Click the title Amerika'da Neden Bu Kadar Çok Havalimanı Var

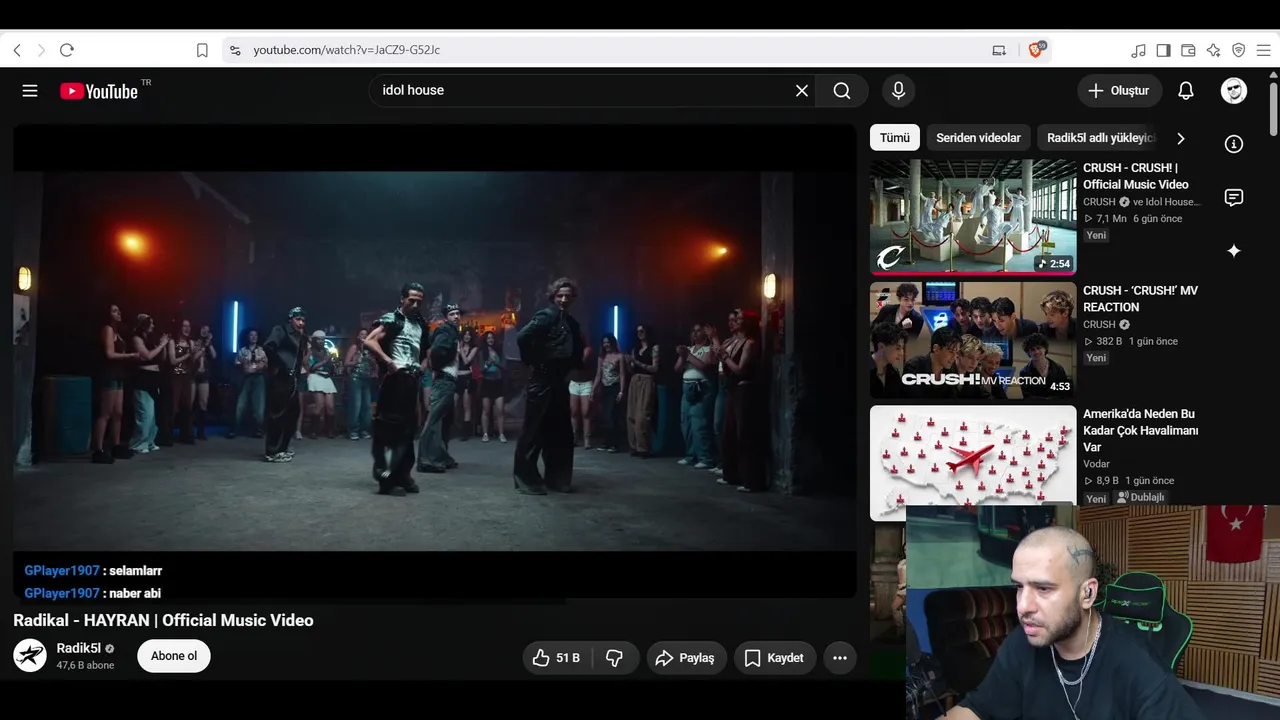[1140, 430]
